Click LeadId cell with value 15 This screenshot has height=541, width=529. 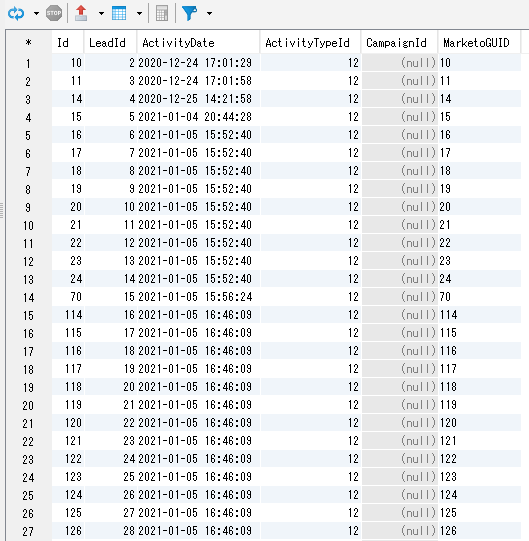tap(110, 297)
